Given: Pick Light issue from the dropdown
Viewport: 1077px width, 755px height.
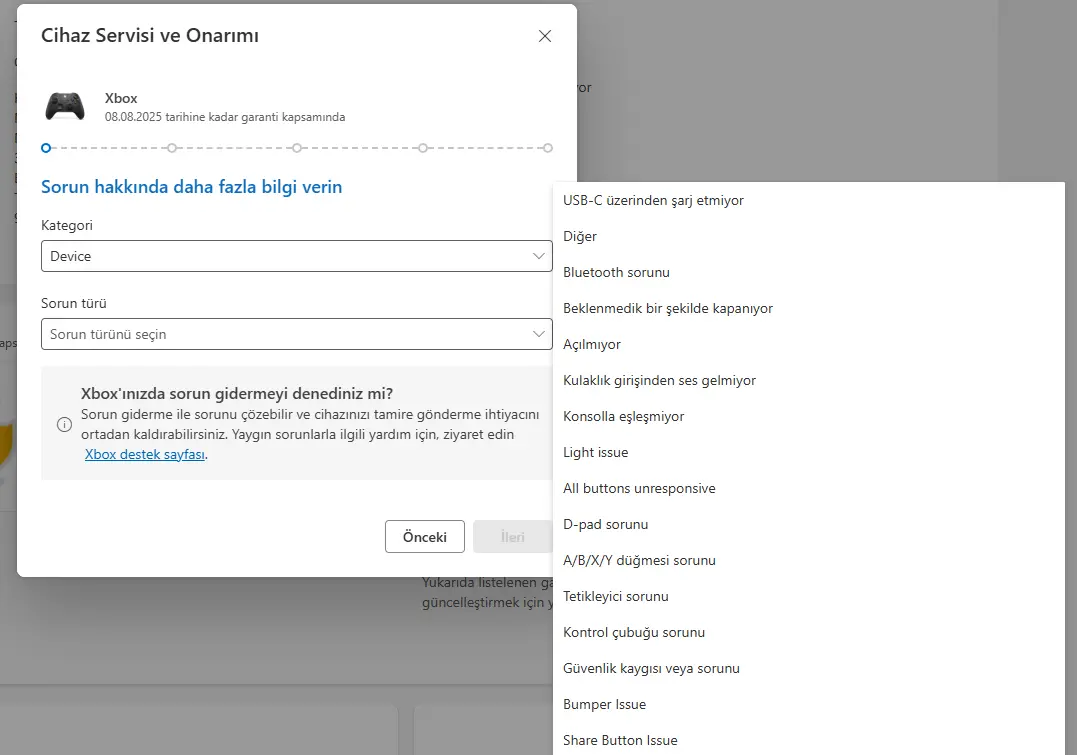Looking at the screenshot, I should point(808,452).
